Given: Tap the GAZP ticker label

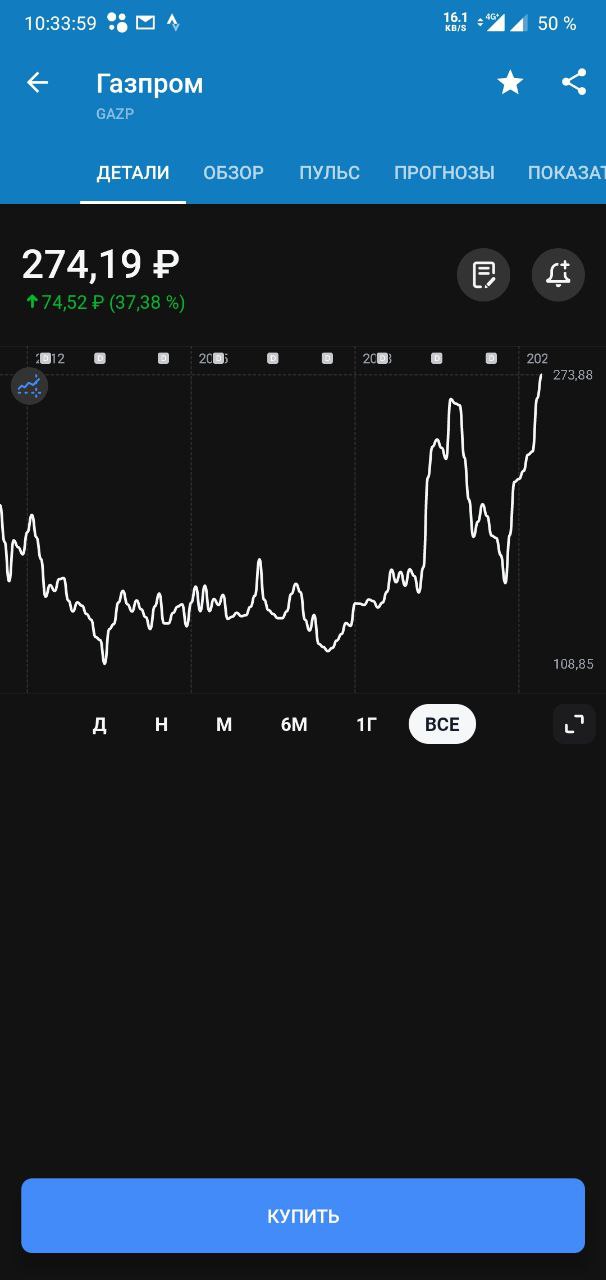Looking at the screenshot, I should point(115,114).
